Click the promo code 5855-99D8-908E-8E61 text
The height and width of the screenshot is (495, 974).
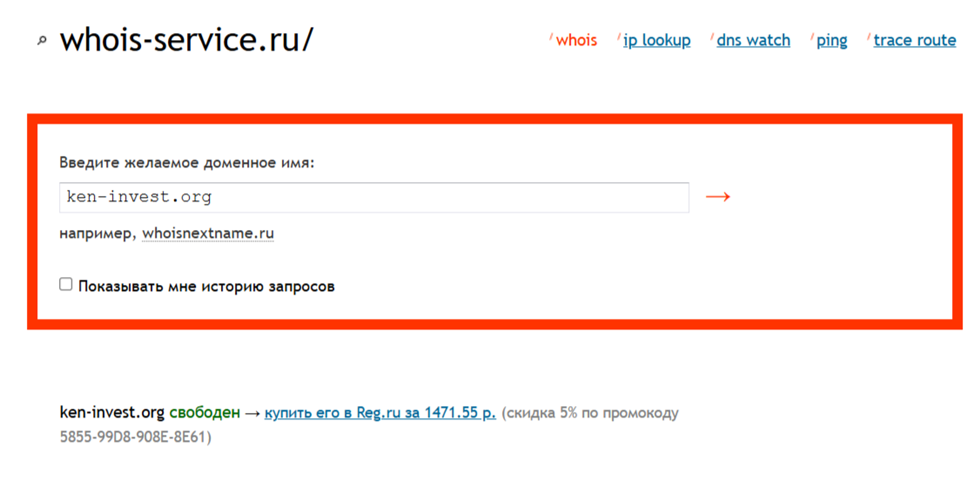click(136, 437)
